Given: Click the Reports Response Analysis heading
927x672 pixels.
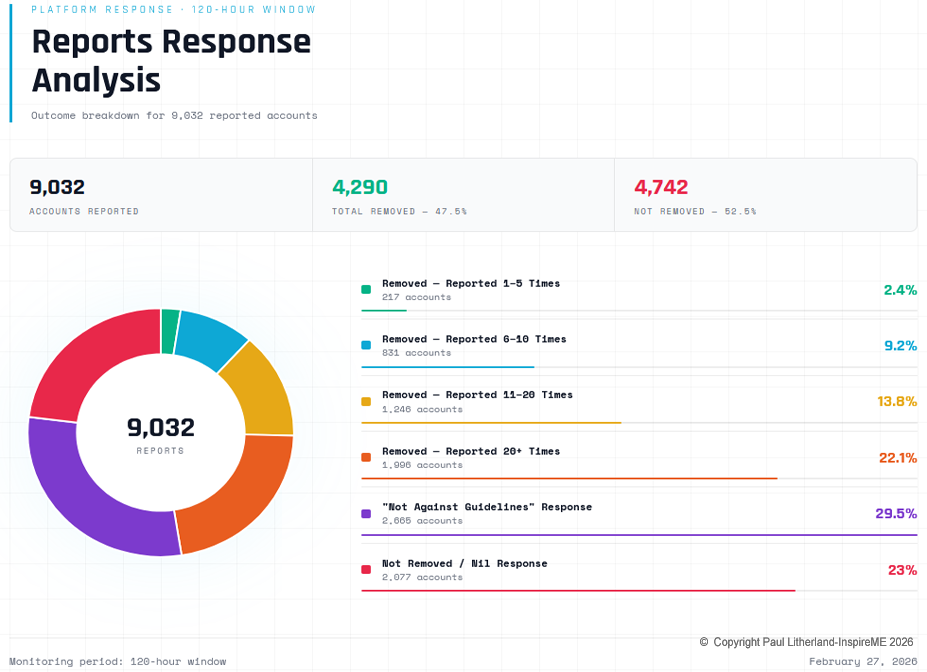Looking at the screenshot, I should point(171,60).
